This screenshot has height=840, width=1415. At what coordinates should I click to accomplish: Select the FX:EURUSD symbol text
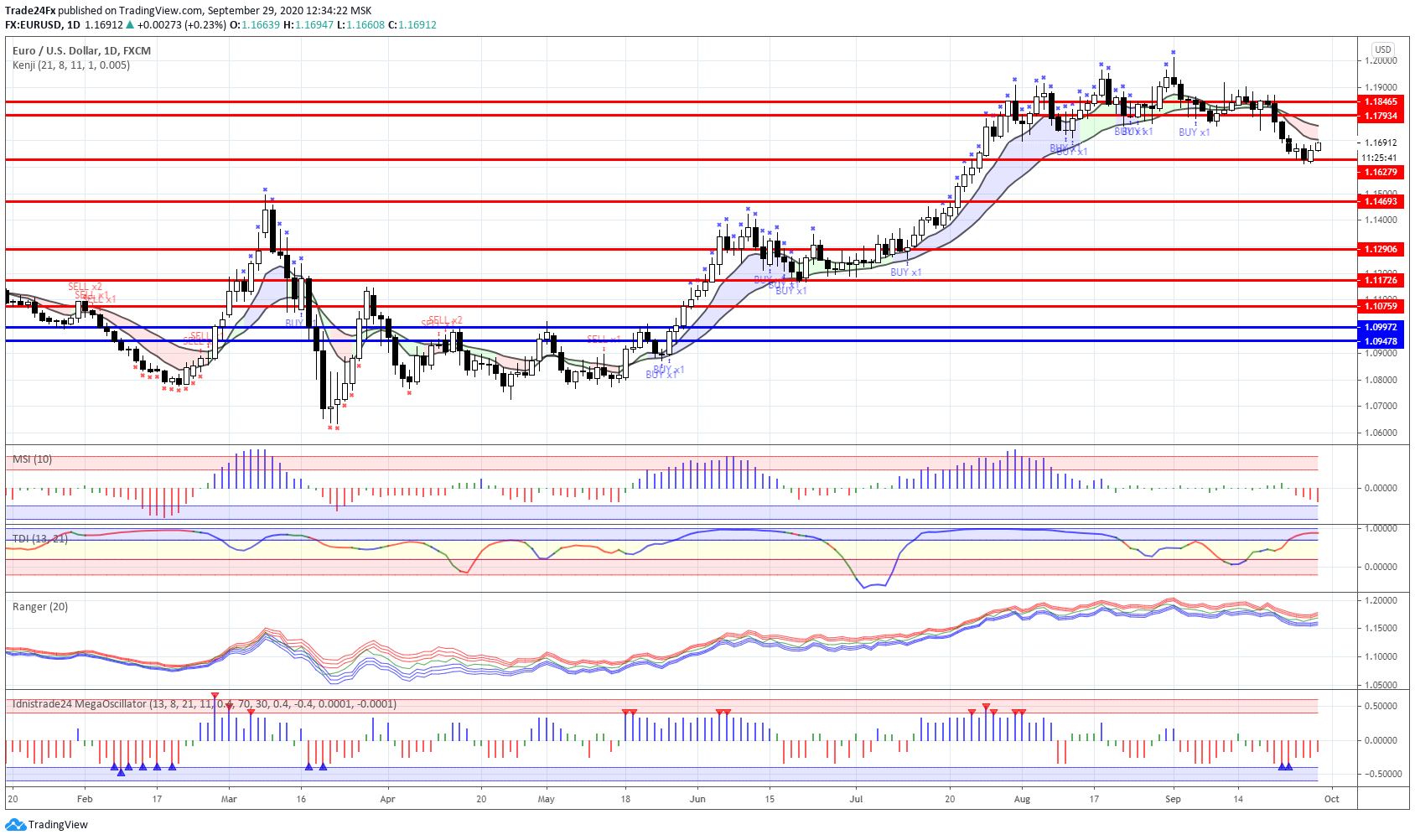pyautogui.click(x=34, y=25)
